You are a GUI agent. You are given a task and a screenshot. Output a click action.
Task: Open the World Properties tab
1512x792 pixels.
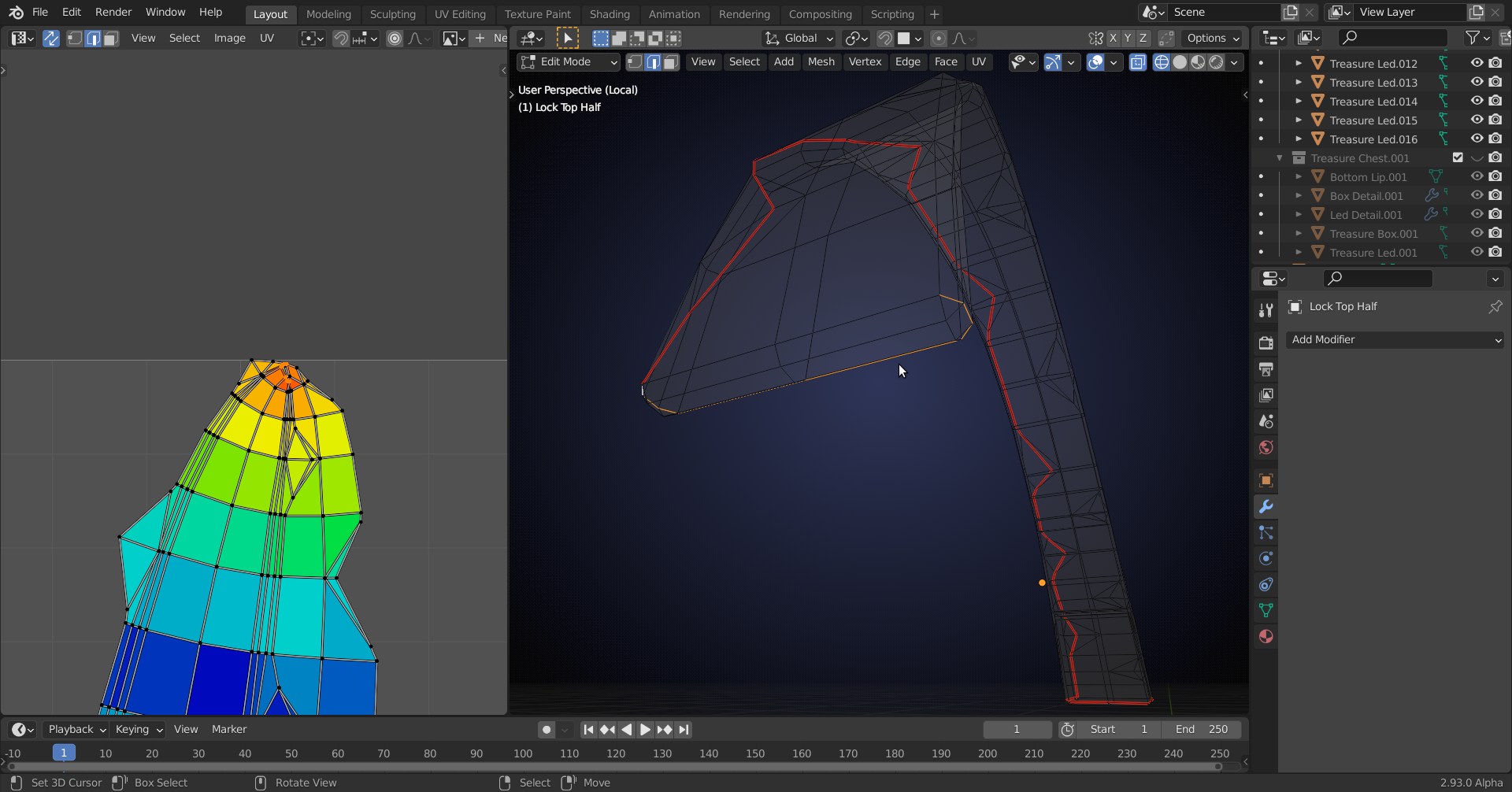1266,448
